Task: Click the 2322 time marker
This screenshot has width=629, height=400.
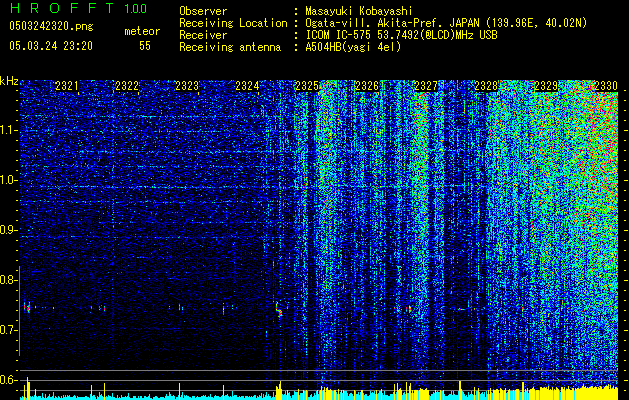Action: [x=127, y=86]
